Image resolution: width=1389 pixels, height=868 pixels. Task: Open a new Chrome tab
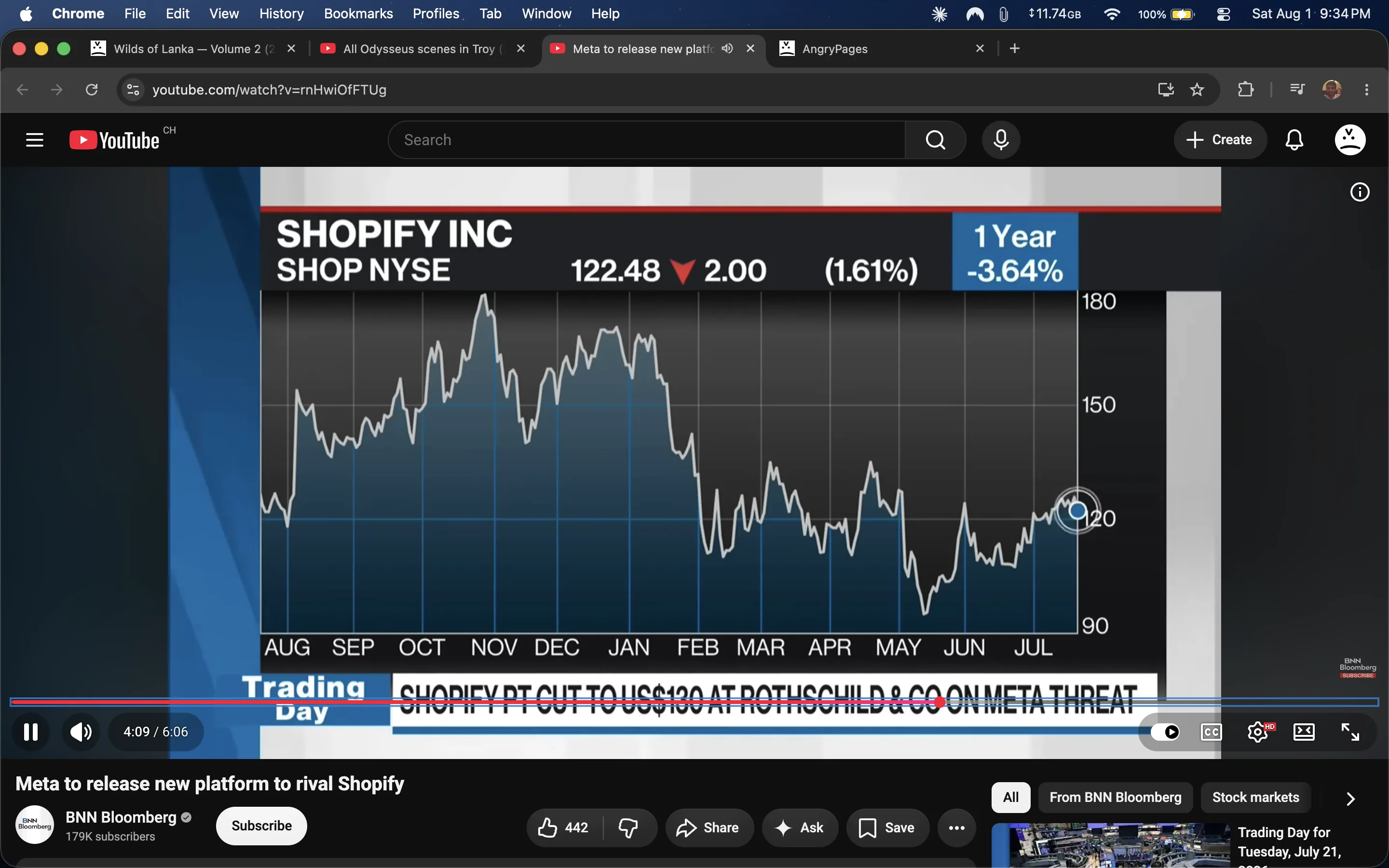pyautogui.click(x=1015, y=48)
